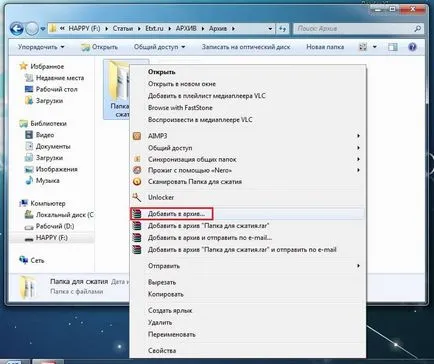Open Рабочий стол in favorites

point(51,89)
